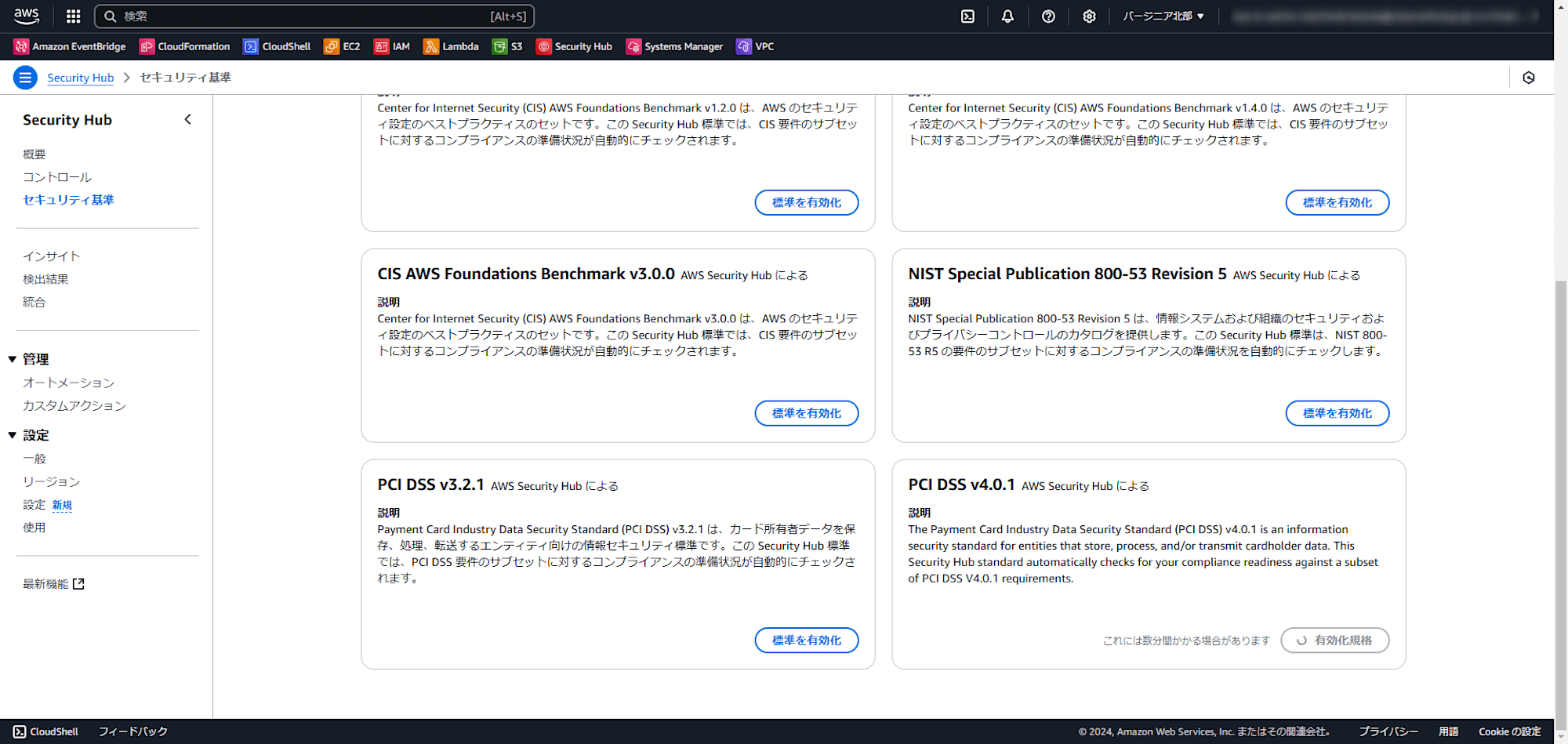This screenshot has width=1568, height=744.
Task: Open the AWS home logo
Action: [x=27, y=16]
